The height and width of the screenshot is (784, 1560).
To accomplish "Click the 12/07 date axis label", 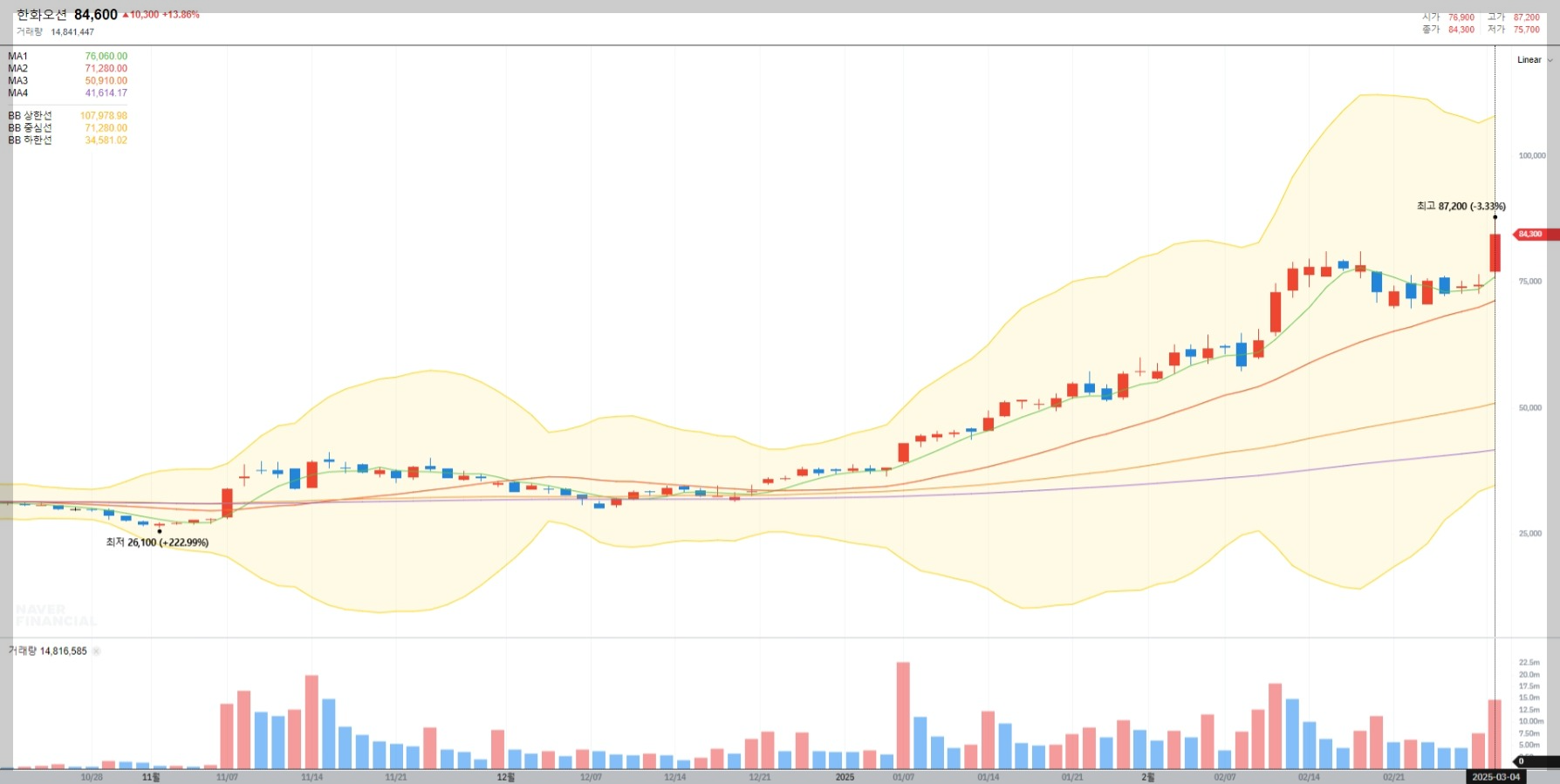I will click(591, 777).
